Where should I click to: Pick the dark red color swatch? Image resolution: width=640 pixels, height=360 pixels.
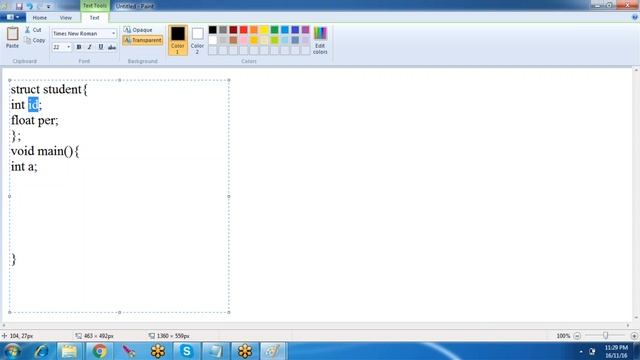click(x=233, y=30)
